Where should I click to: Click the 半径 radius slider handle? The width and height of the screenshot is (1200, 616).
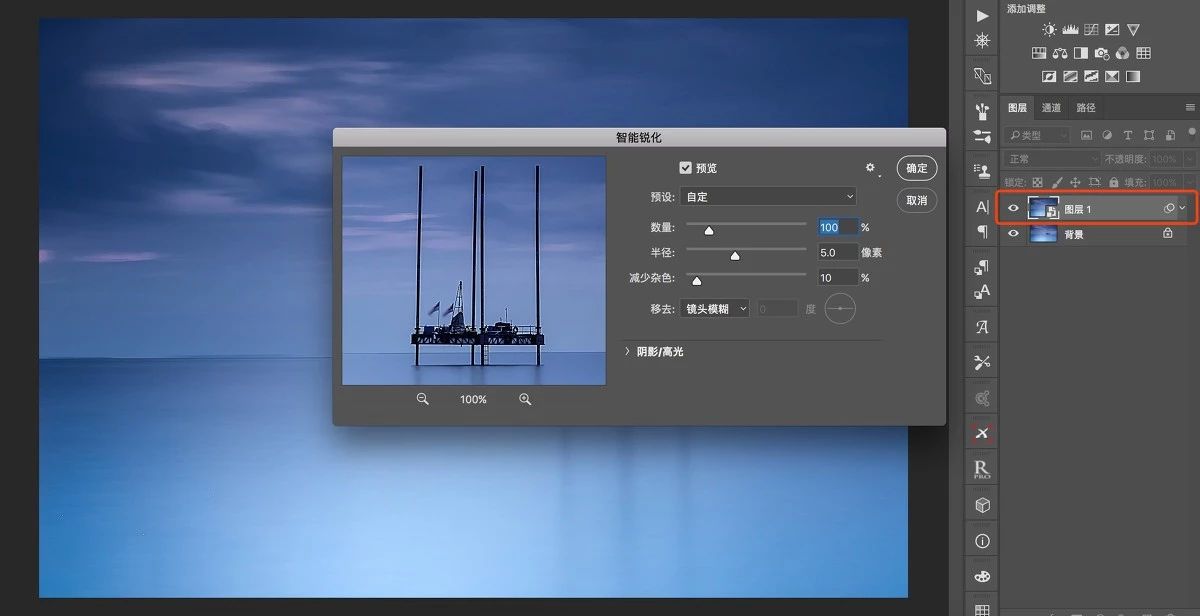coord(735,256)
